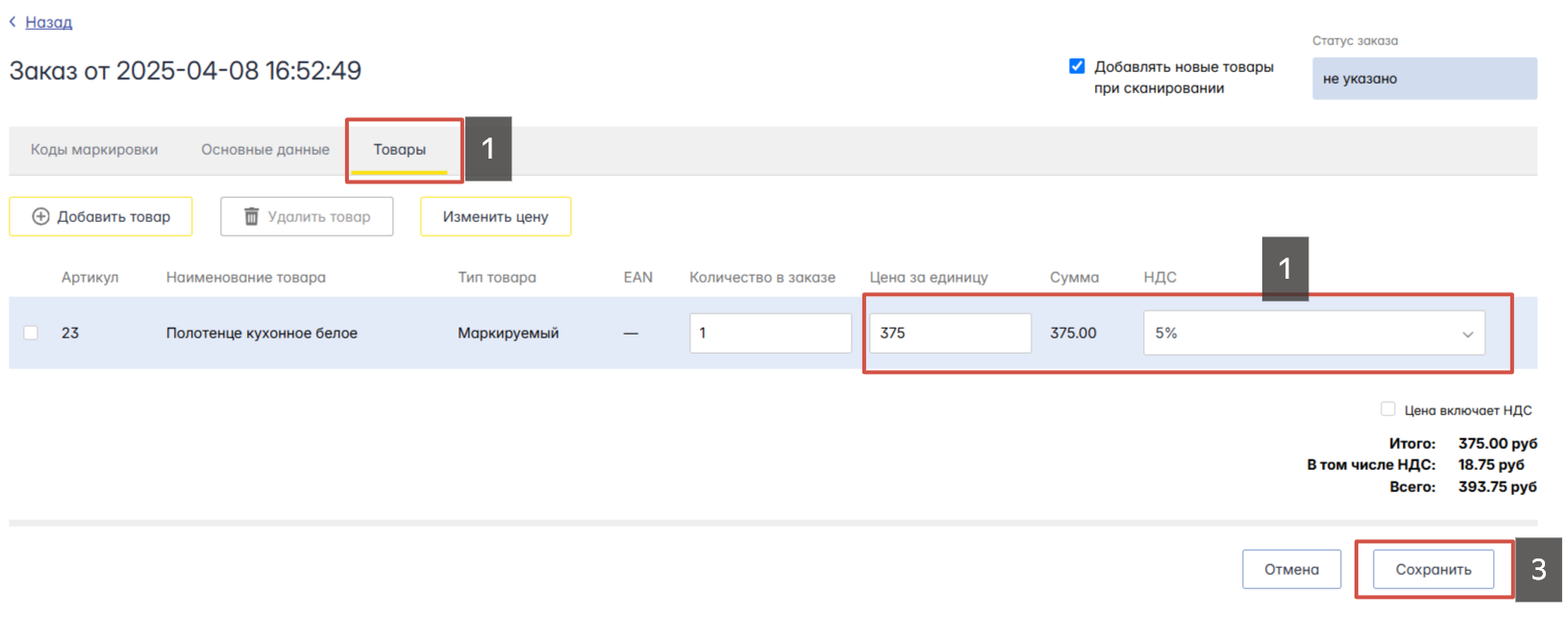Click the product name Полотенце кухонное белое
Image resolution: width=1568 pixels, height=643 pixels.
click(x=261, y=333)
